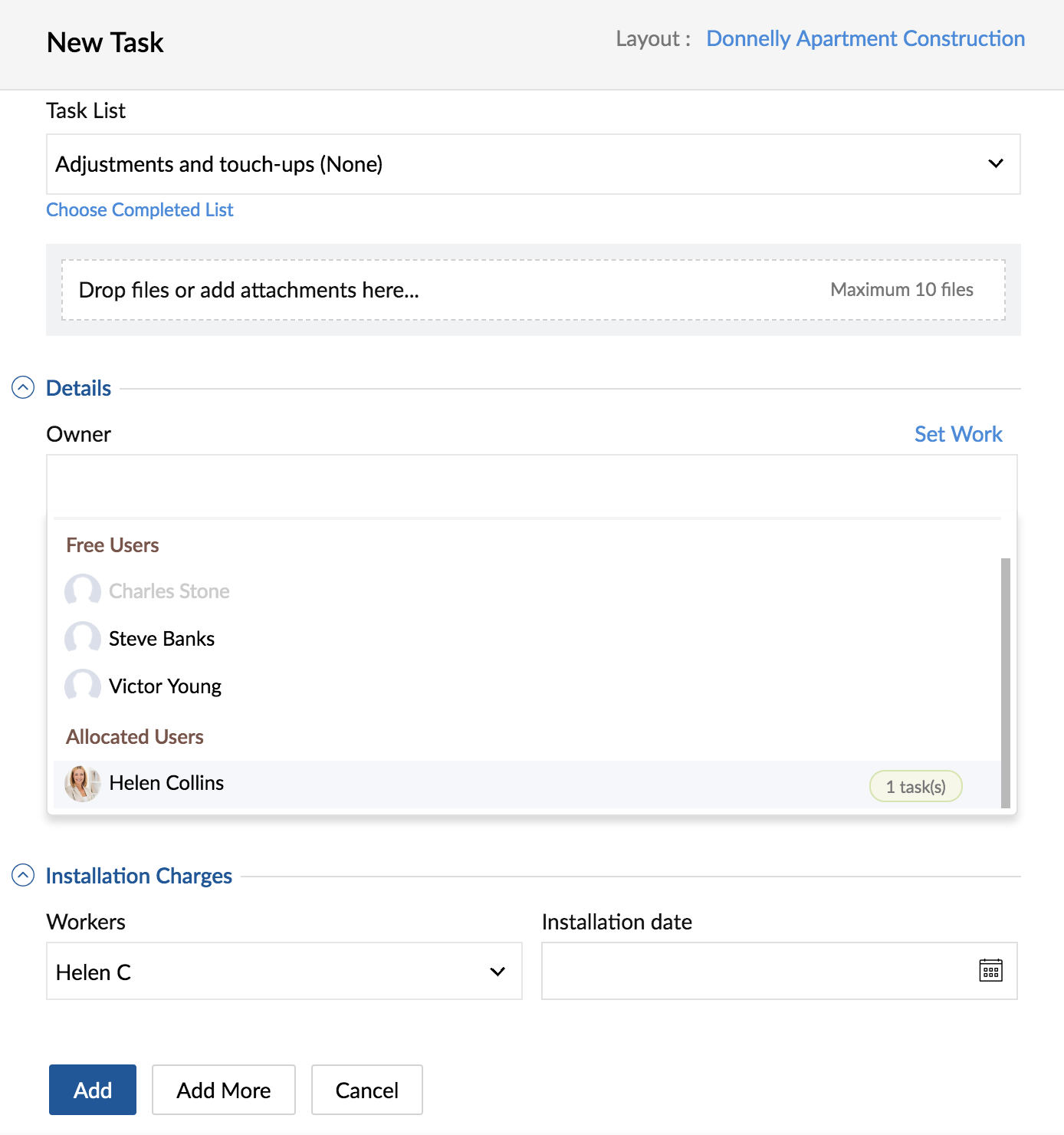1064x1135 pixels.
Task: Click the Add More button
Action: click(224, 1090)
